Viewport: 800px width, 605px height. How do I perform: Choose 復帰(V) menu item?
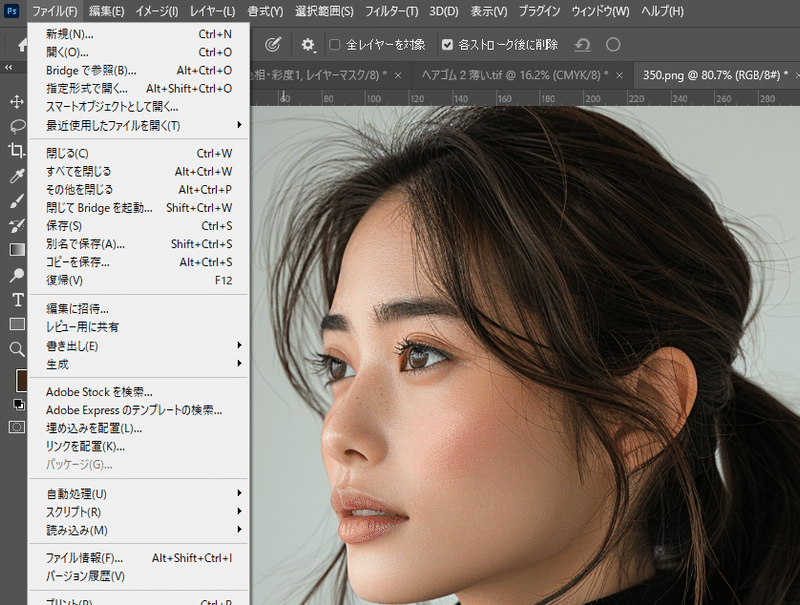[138, 280]
